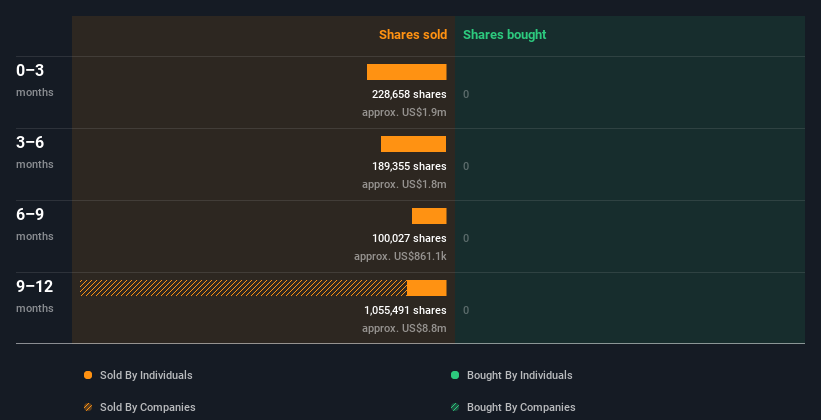The height and width of the screenshot is (420, 821).
Task: Toggle the Bought By Individuals legend label
Action: pyautogui.click(x=519, y=375)
